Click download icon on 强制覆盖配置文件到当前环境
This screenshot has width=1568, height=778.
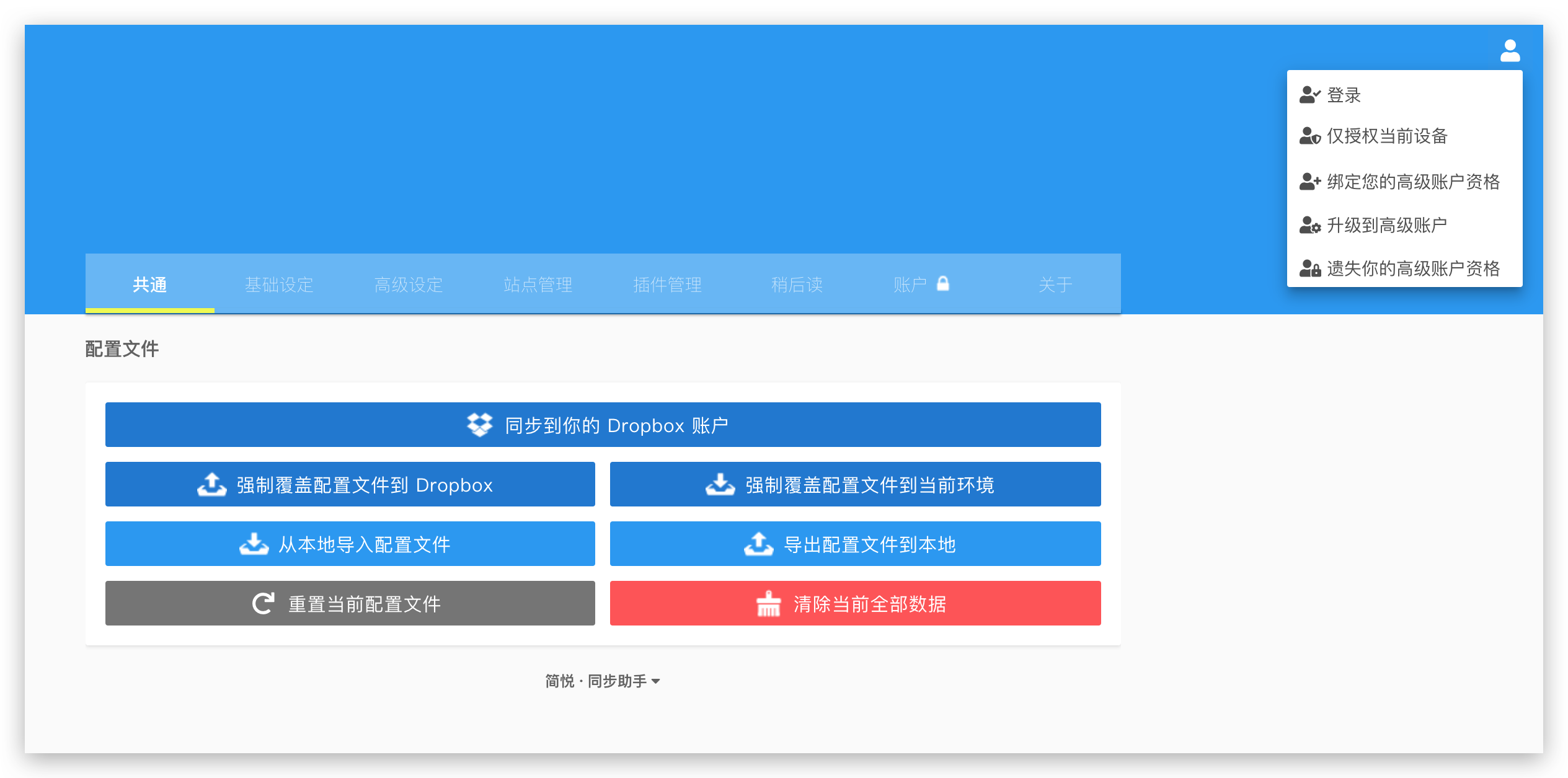click(x=720, y=484)
